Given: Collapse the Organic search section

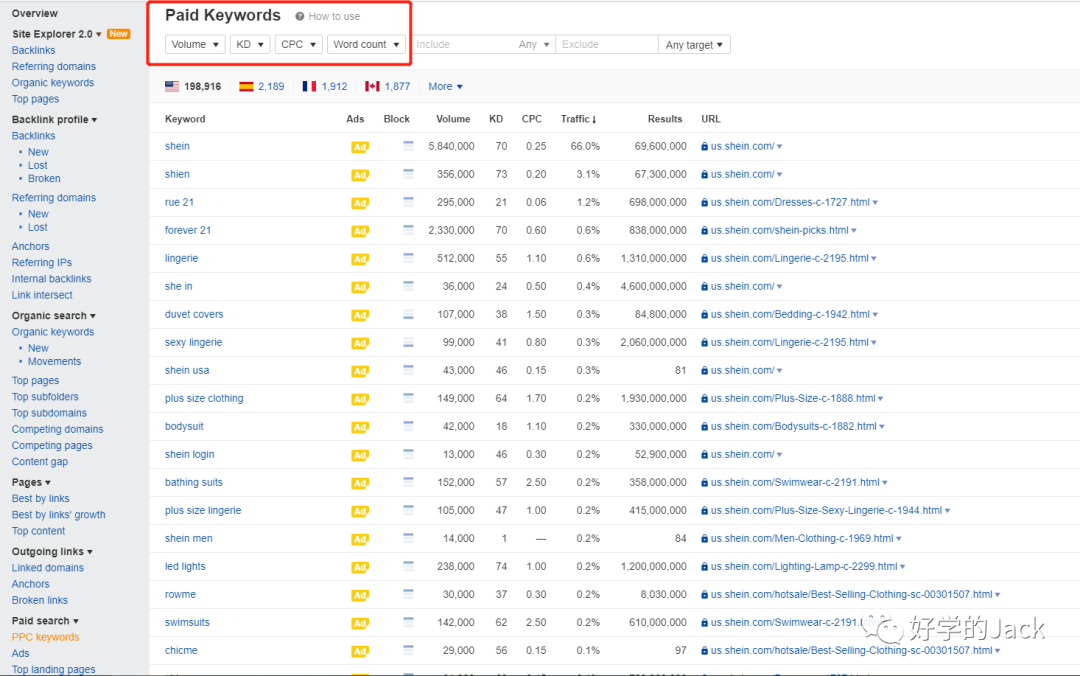Looking at the screenshot, I should 54,316.
